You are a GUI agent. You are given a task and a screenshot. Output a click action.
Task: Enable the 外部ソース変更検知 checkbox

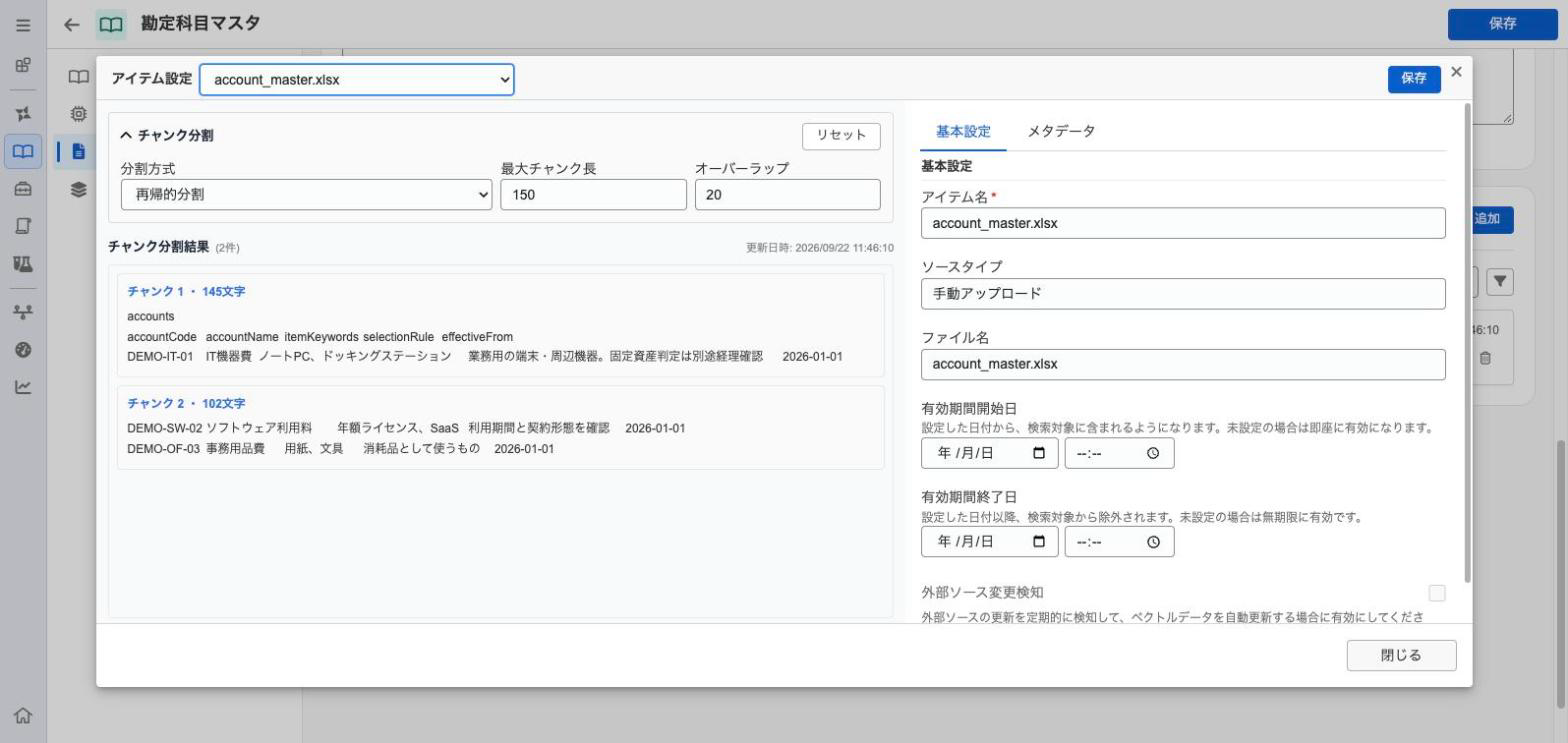(x=1437, y=593)
